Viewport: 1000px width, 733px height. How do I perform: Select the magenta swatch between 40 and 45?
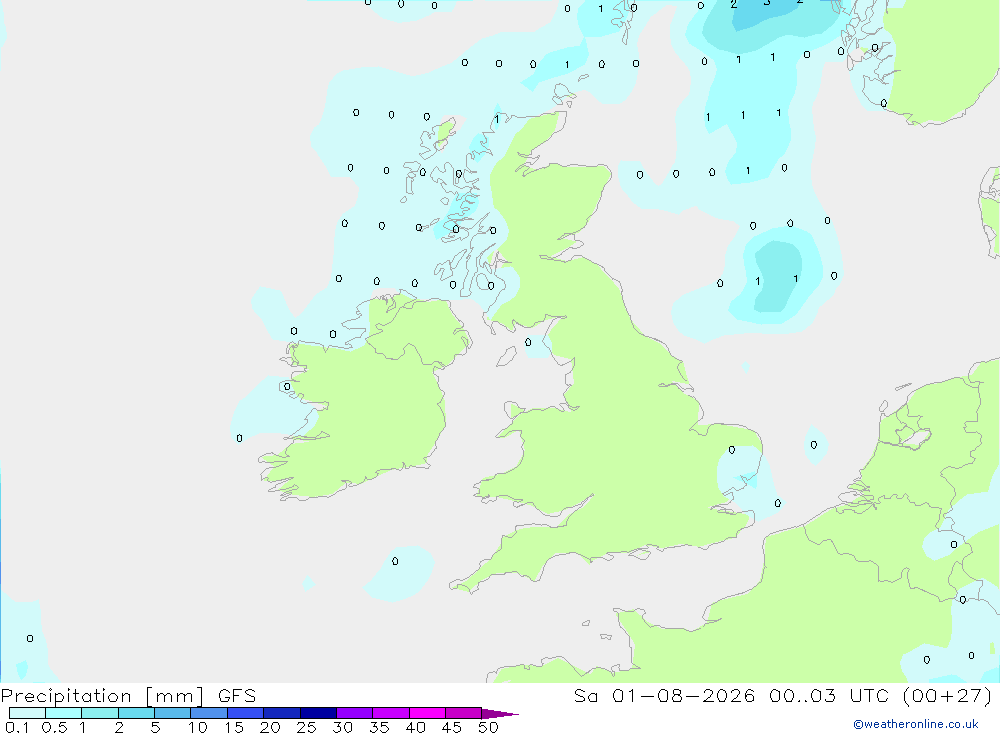(x=427, y=713)
